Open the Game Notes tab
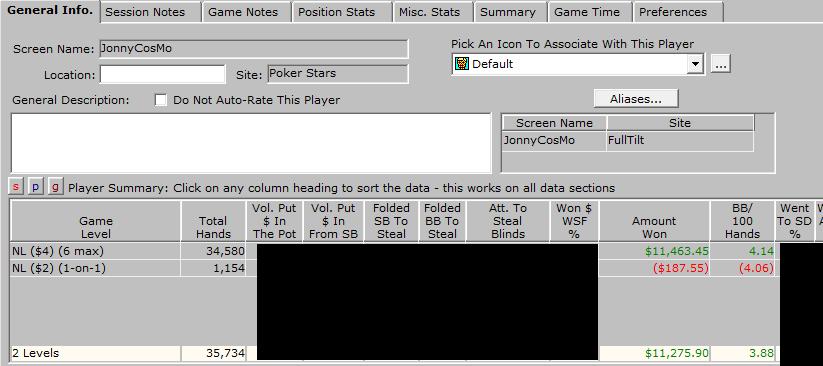 click(247, 12)
